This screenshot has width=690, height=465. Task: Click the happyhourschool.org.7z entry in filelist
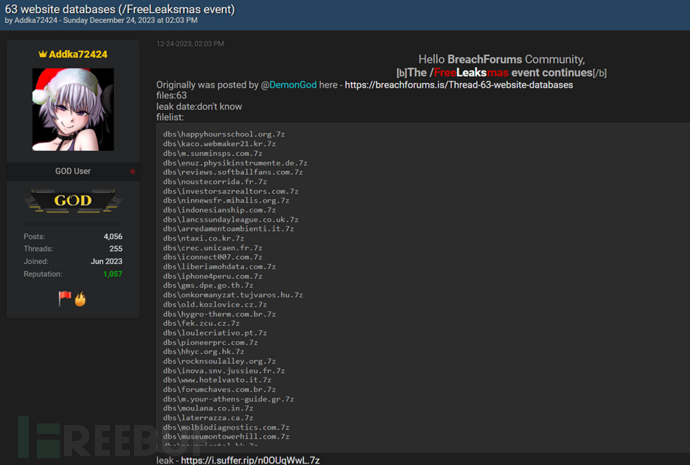[226, 134]
